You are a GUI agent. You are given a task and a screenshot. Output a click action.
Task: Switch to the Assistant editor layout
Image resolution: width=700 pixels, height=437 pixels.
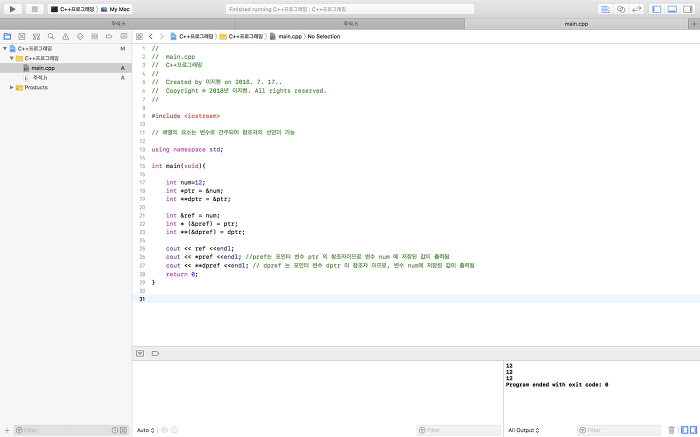click(x=621, y=9)
